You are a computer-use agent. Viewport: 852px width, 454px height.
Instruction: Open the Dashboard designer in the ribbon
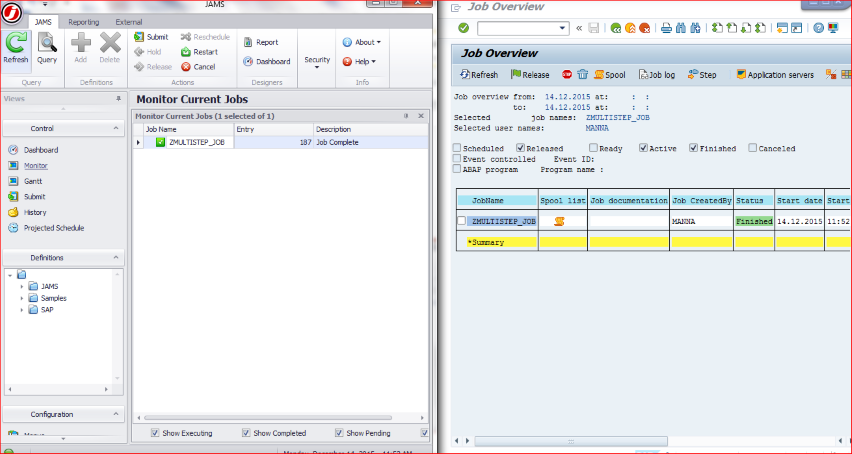(267, 61)
